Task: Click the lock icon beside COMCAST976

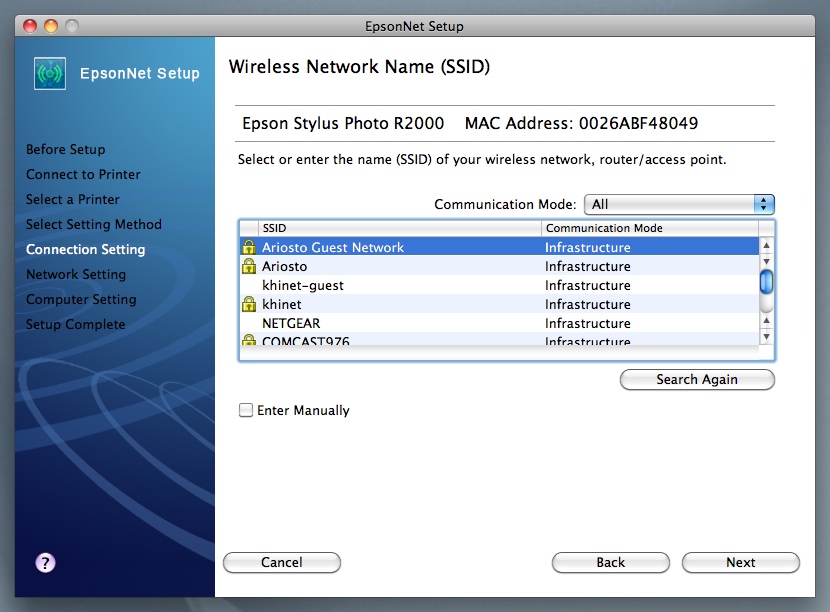Action: click(249, 341)
